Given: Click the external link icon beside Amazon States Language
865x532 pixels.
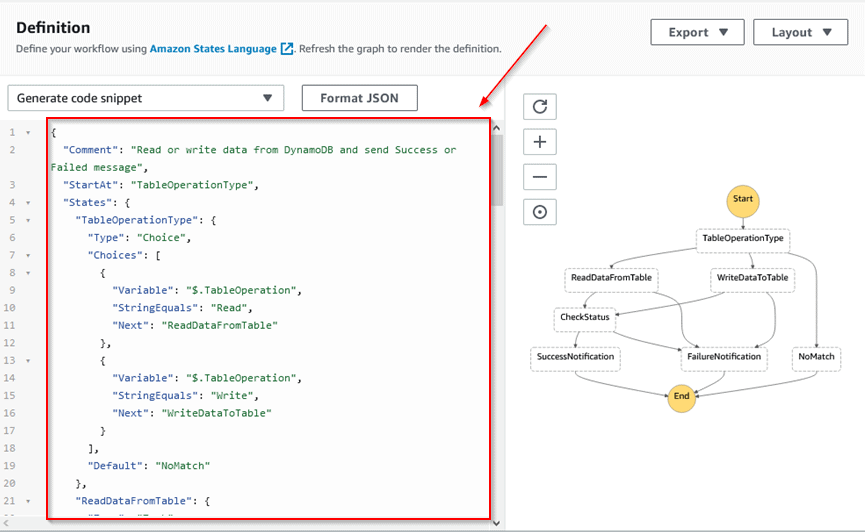Looking at the screenshot, I should click(x=287, y=48).
